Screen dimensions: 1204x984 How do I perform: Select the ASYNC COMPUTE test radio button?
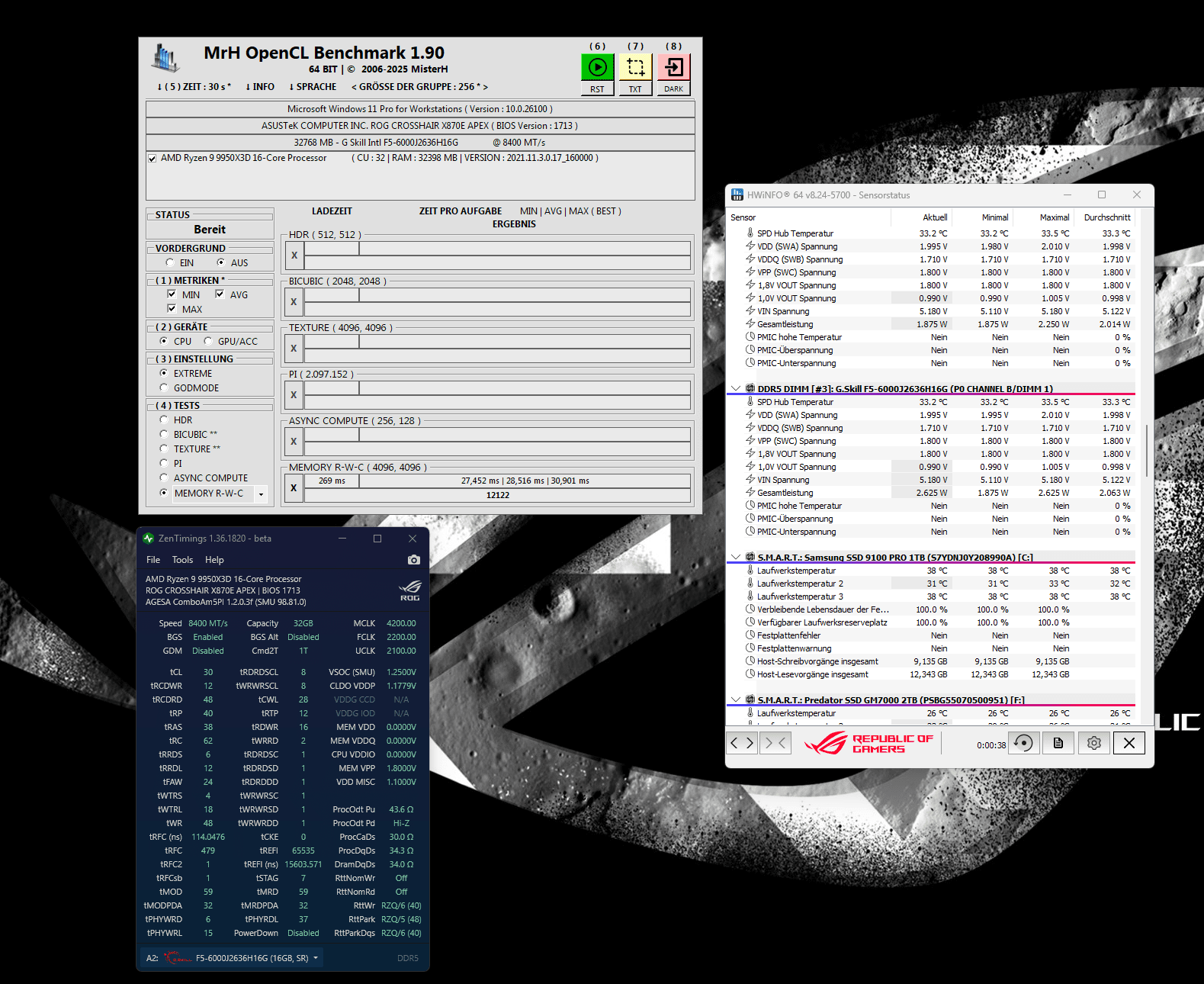(163, 478)
